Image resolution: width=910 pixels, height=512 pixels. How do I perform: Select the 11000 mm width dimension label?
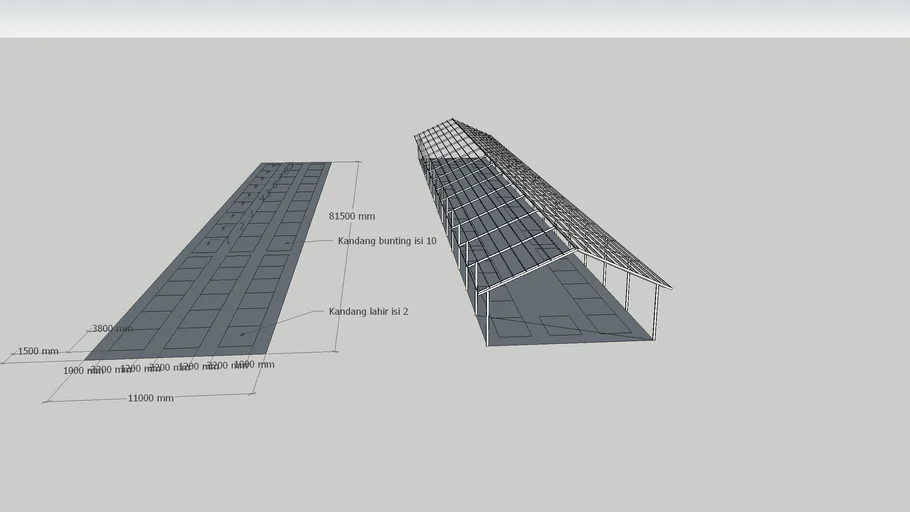pos(150,398)
